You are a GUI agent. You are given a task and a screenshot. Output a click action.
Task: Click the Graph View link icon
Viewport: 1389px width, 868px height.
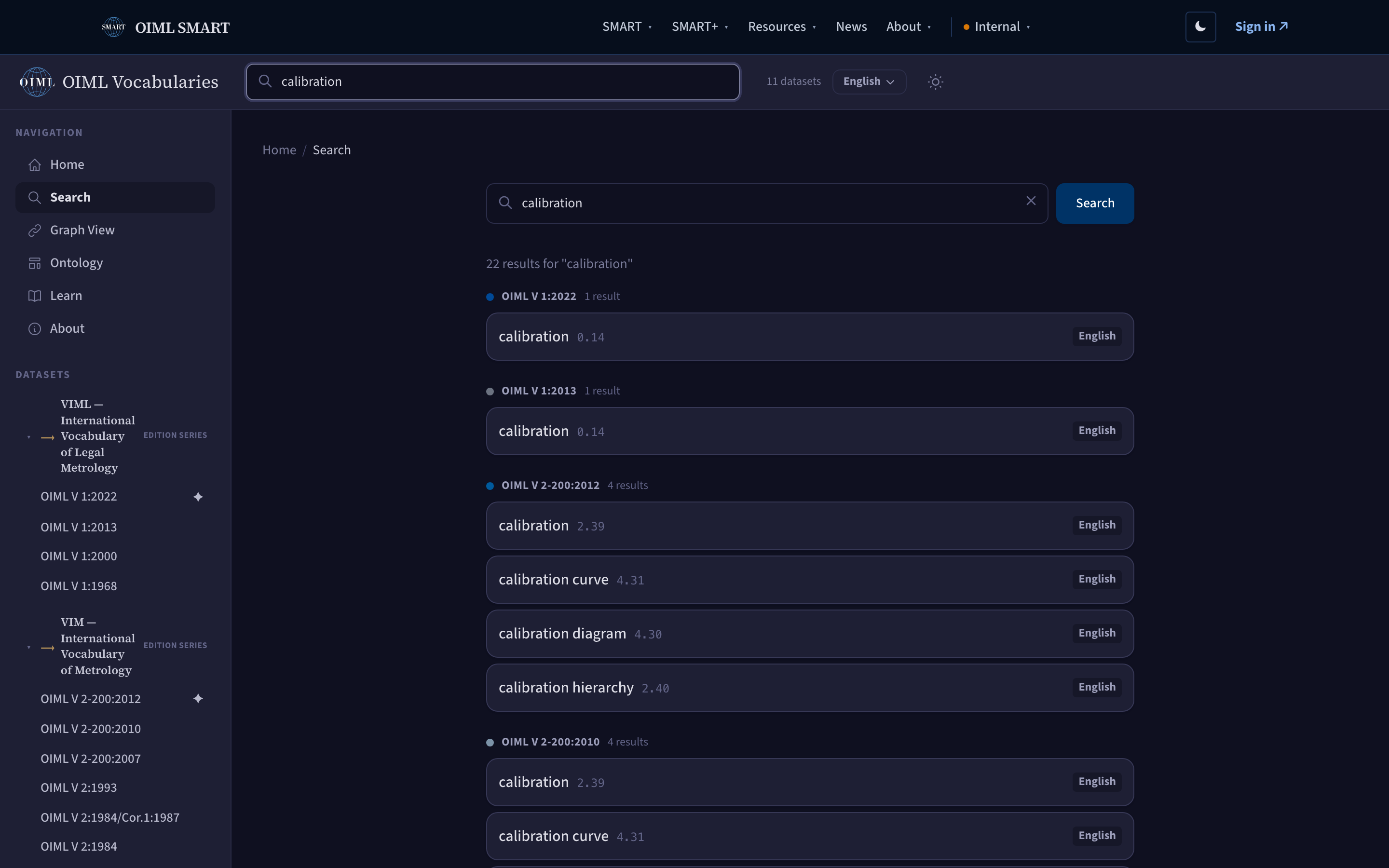(34, 230)
